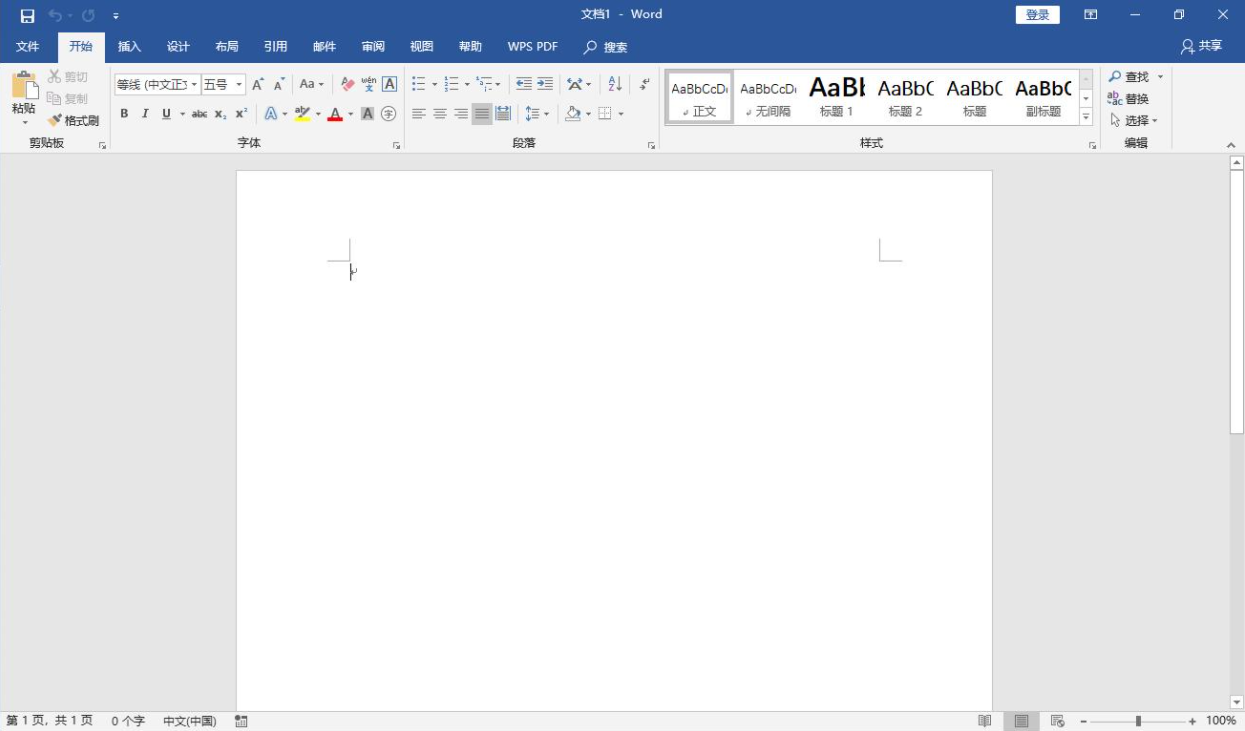Align text left
The height and width of the screenshot is (731, 1245).
click(418, 114)
